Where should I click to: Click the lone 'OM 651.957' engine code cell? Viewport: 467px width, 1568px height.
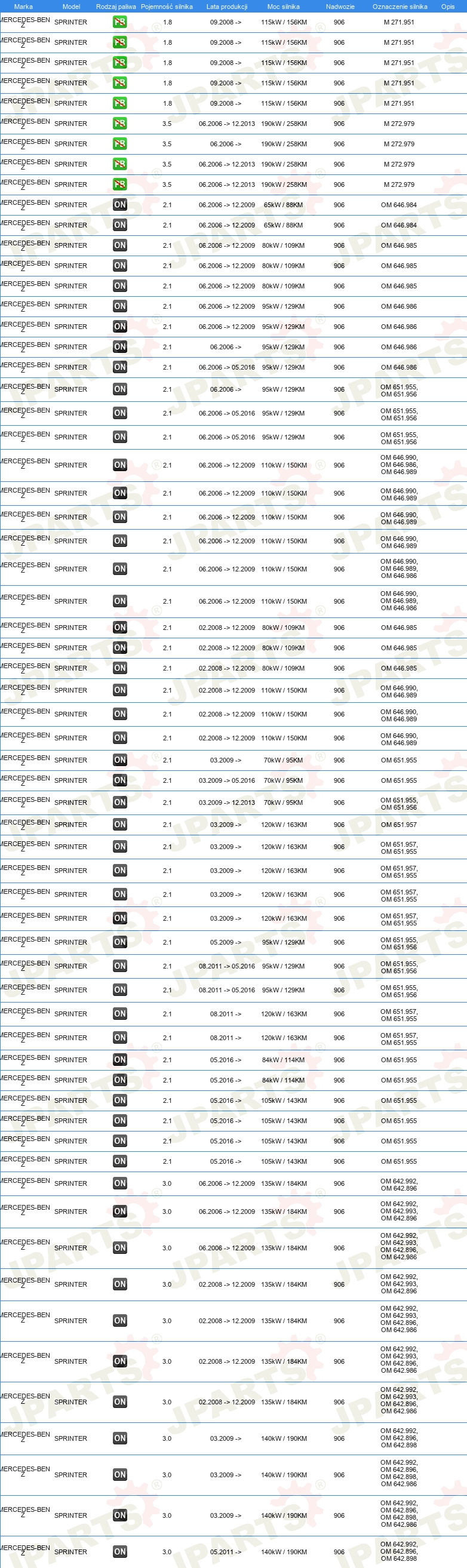click(x=400, y=825)
